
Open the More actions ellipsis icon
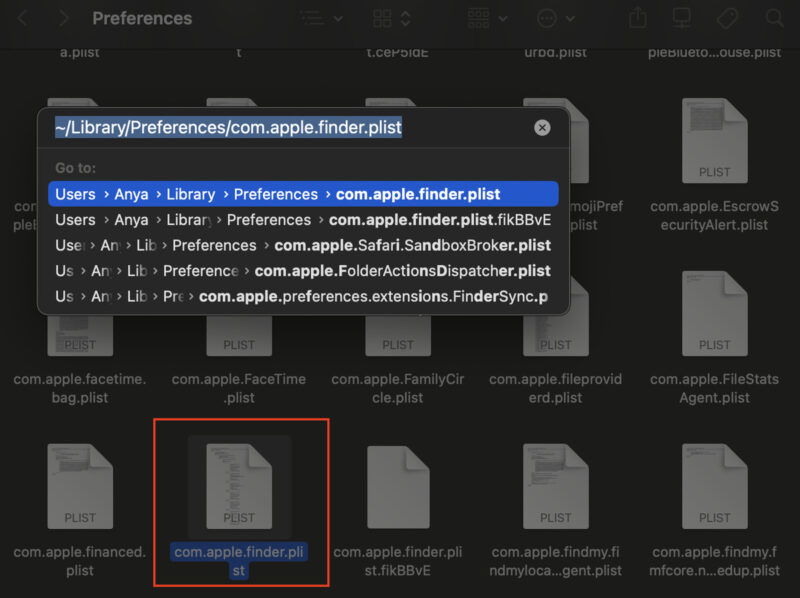[545, 18]
